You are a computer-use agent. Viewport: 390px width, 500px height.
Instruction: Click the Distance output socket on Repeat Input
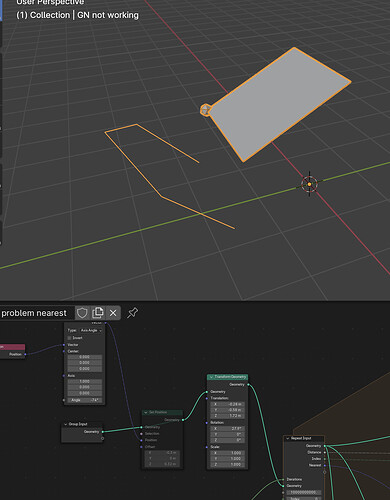coord(324,452)
